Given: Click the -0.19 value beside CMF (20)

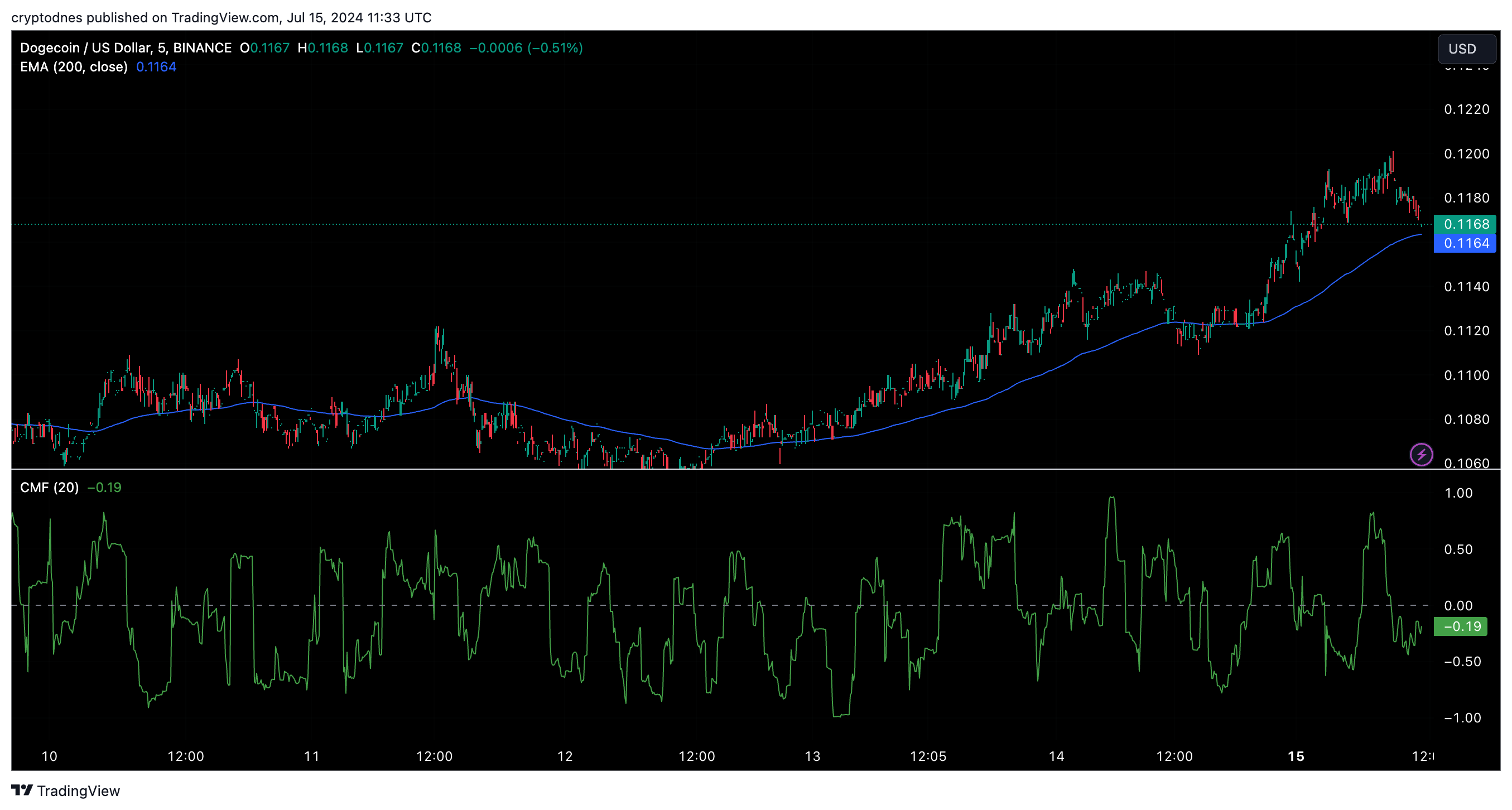Looking at the screenshot, I should (104, 487).
